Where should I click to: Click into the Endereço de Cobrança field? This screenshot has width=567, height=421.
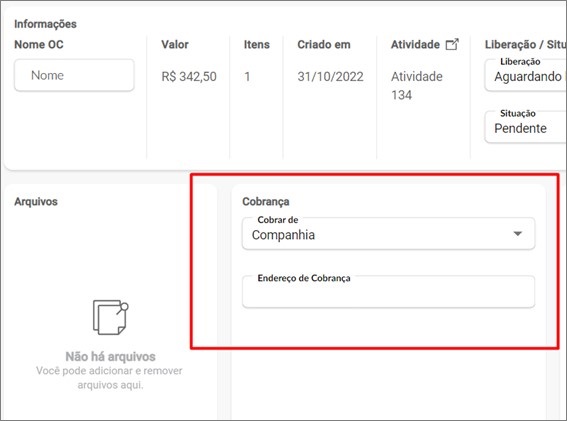388,292
